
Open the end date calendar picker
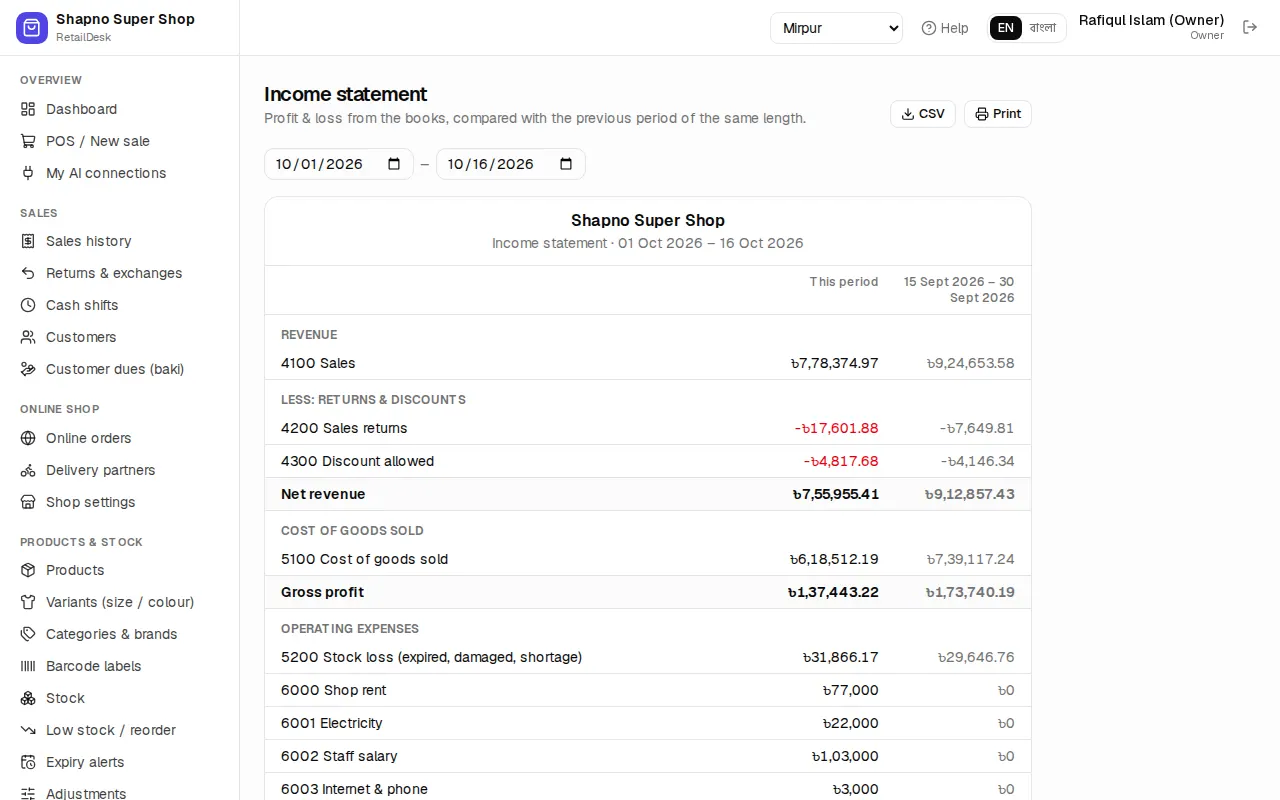(x=566, y=164)
